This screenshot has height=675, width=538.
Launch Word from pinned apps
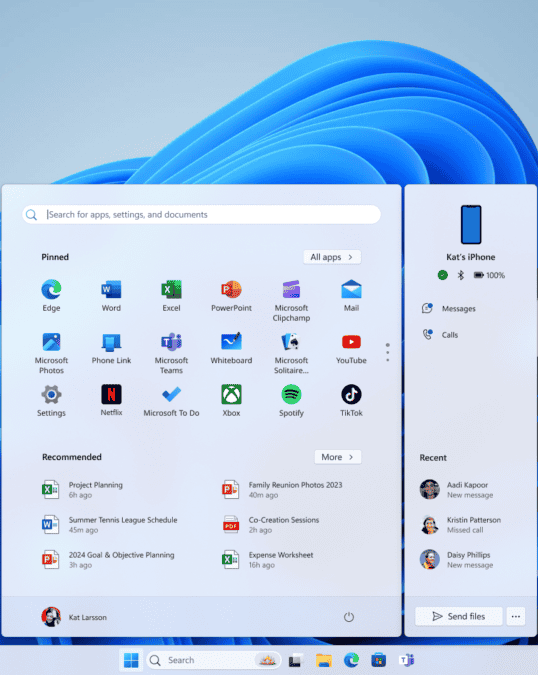(111, 296)
